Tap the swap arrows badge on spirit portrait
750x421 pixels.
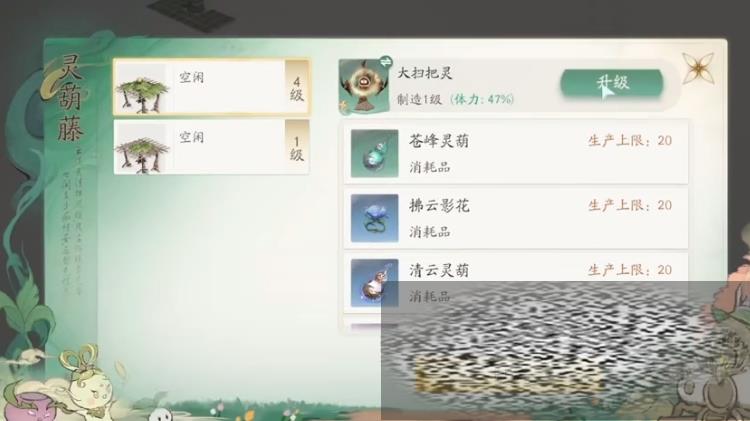pos(385,62)
